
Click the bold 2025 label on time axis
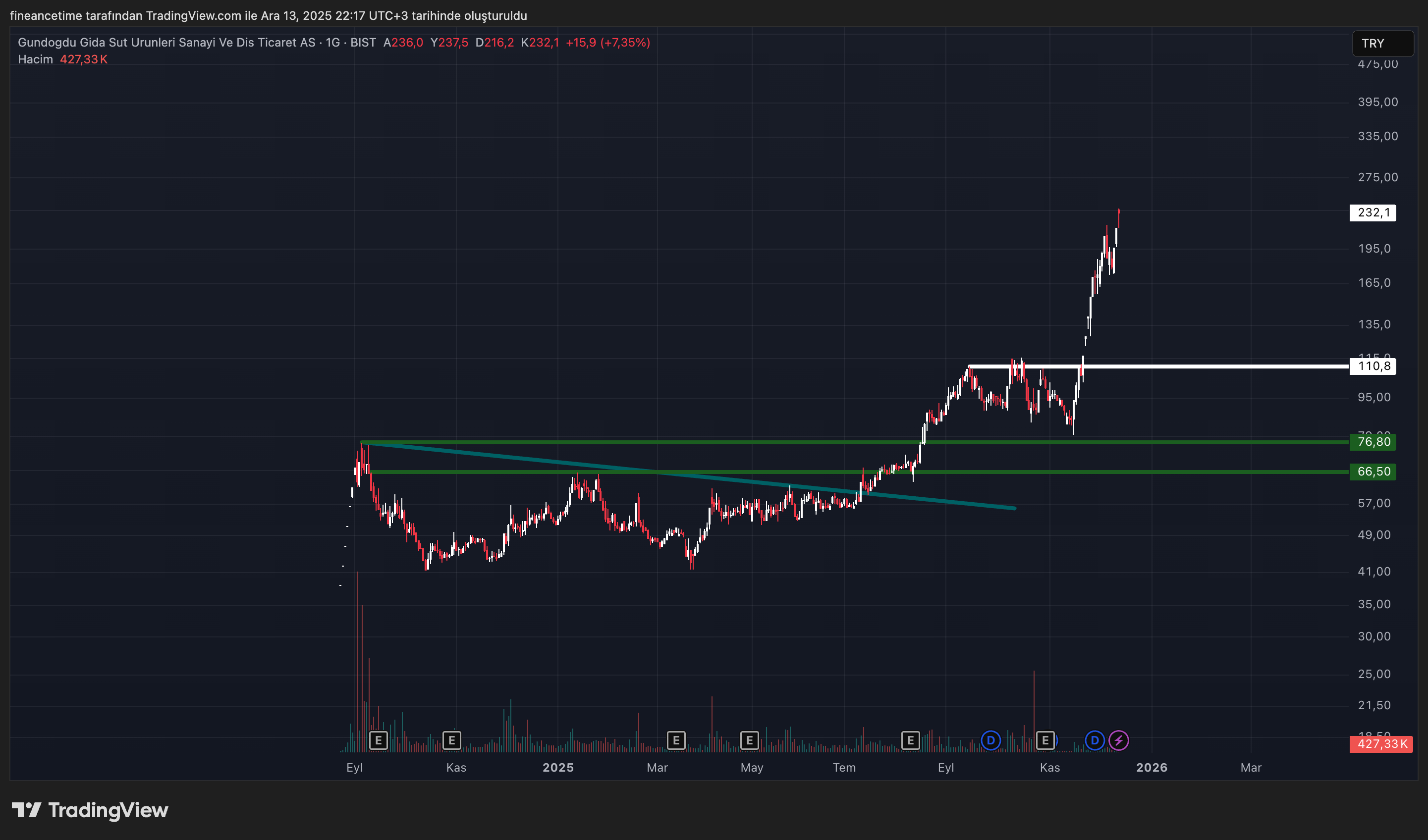pyautogui.click(x=557, y=768)
